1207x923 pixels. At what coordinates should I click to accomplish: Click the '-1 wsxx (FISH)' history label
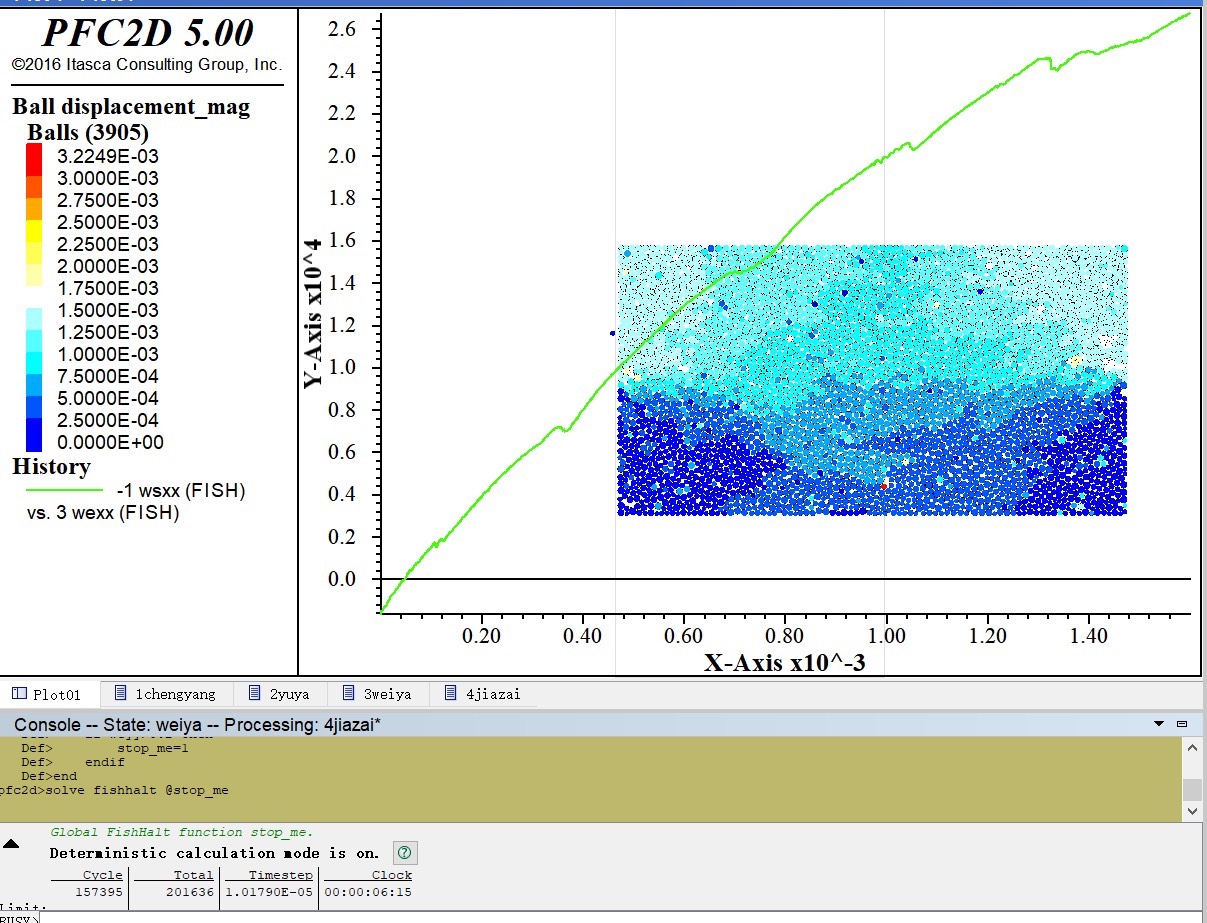[x=180, y=491]
